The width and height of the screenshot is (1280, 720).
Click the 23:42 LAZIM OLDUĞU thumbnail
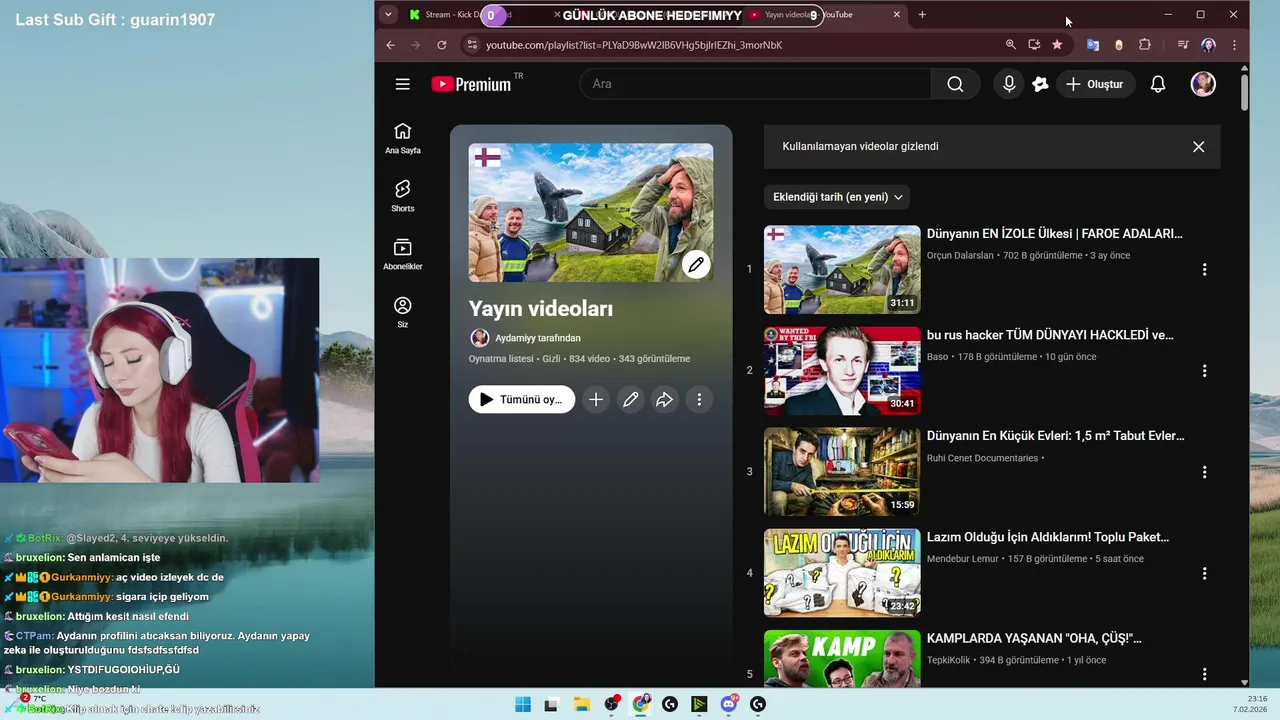pos(842,573)
